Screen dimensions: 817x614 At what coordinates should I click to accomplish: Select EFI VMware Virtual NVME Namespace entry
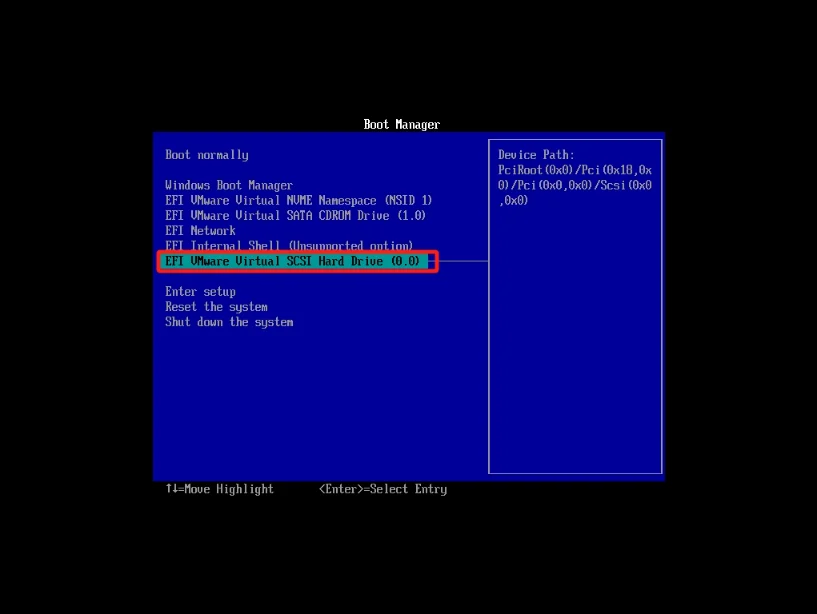298,200
